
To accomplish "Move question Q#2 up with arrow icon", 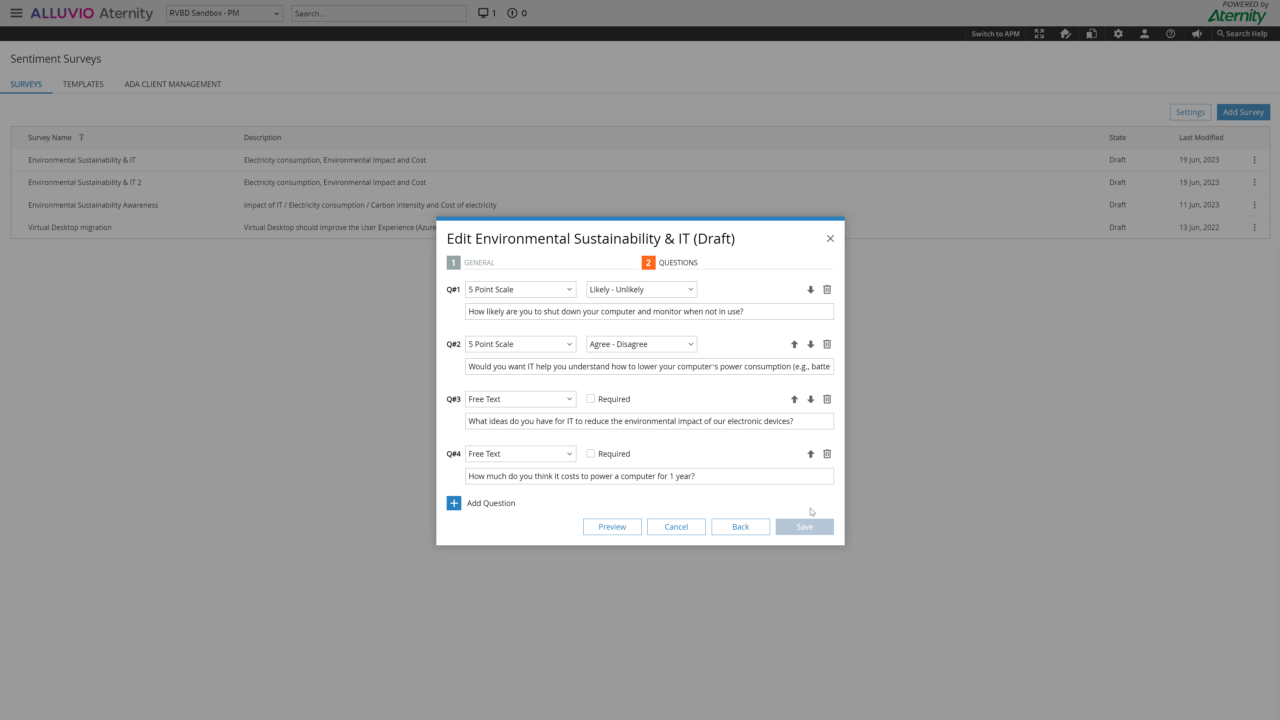I will tap(795, 343).
